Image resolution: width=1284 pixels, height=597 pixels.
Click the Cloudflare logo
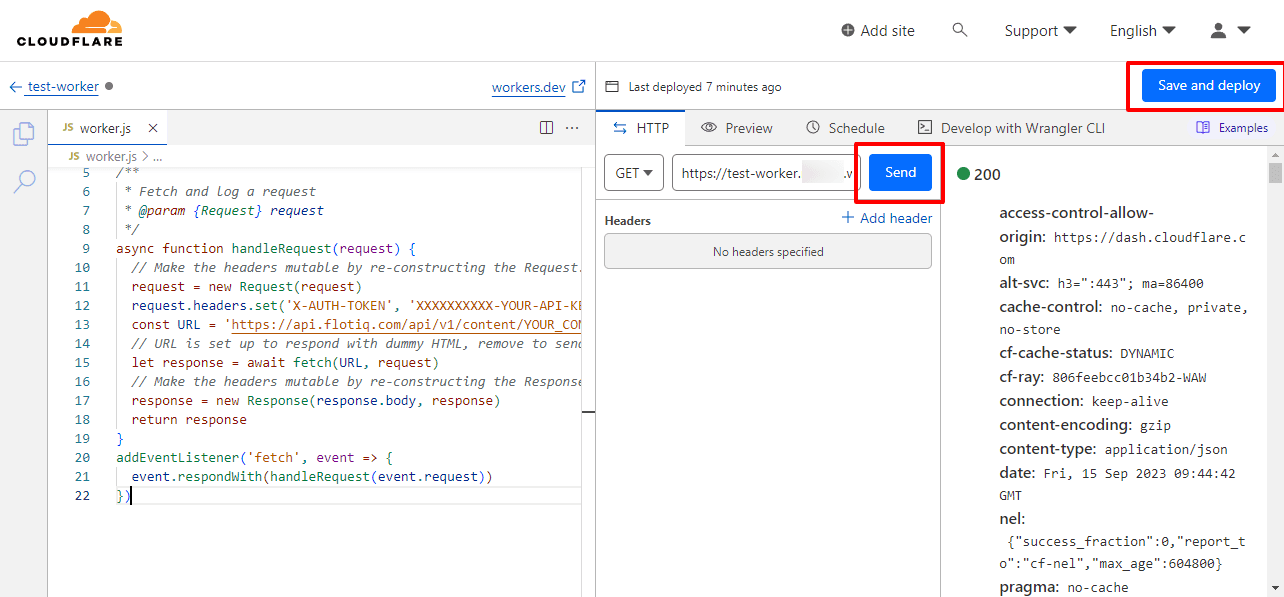point(70,29)
